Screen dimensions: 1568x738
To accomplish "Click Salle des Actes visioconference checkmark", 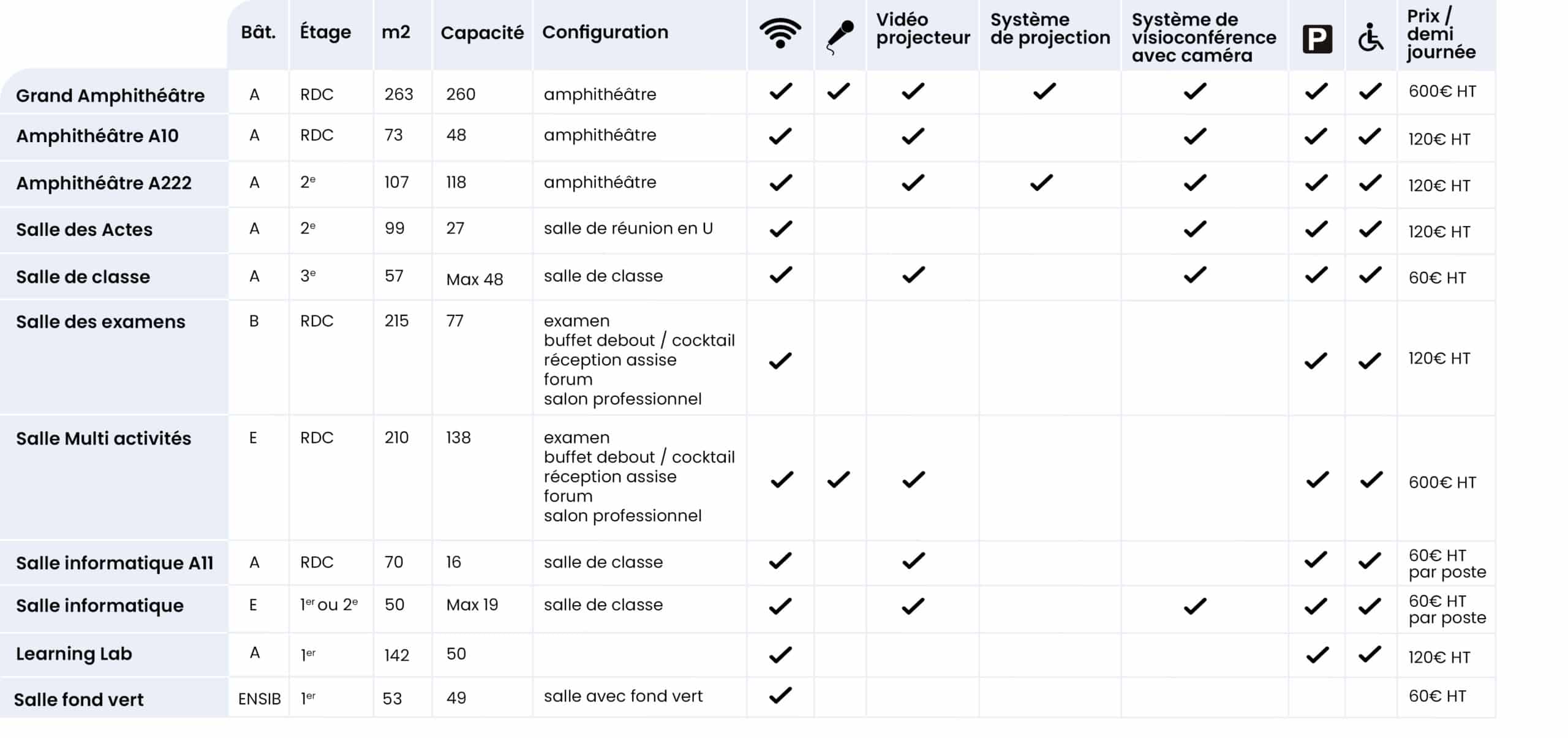I will pos(1195,229).
